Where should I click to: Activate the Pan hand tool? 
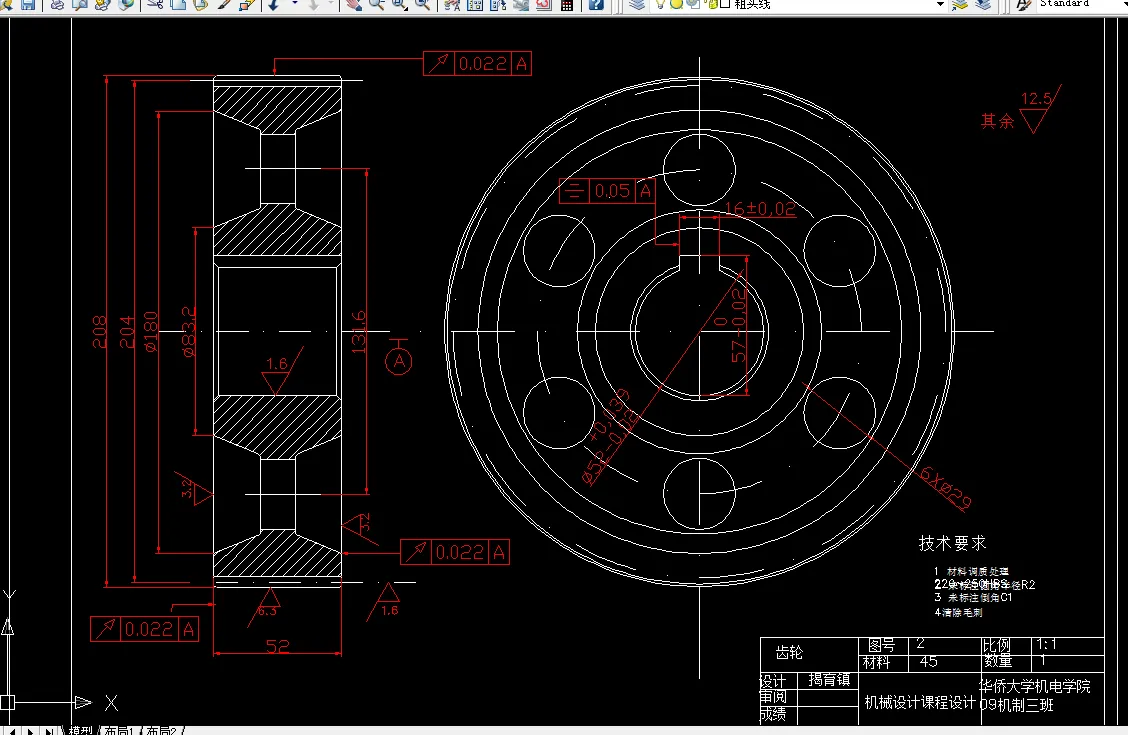click(x=353, y=4)
